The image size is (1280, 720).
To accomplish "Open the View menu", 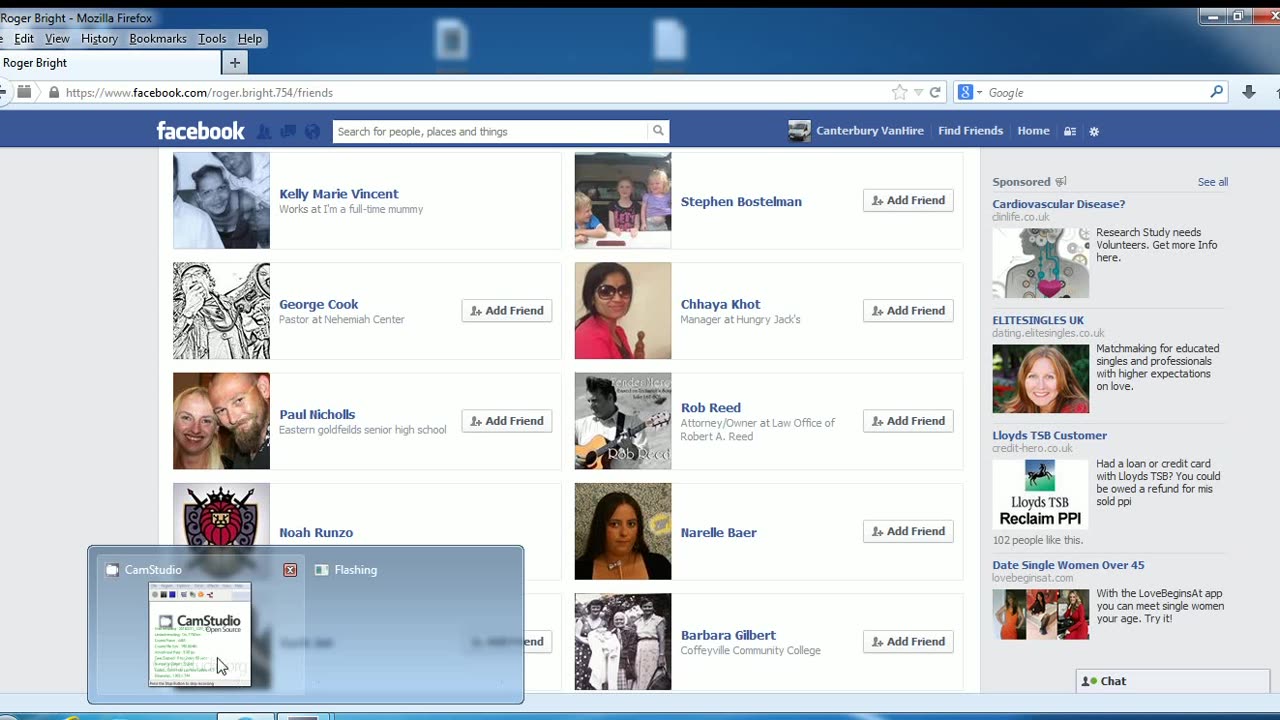I will (57, 39).
